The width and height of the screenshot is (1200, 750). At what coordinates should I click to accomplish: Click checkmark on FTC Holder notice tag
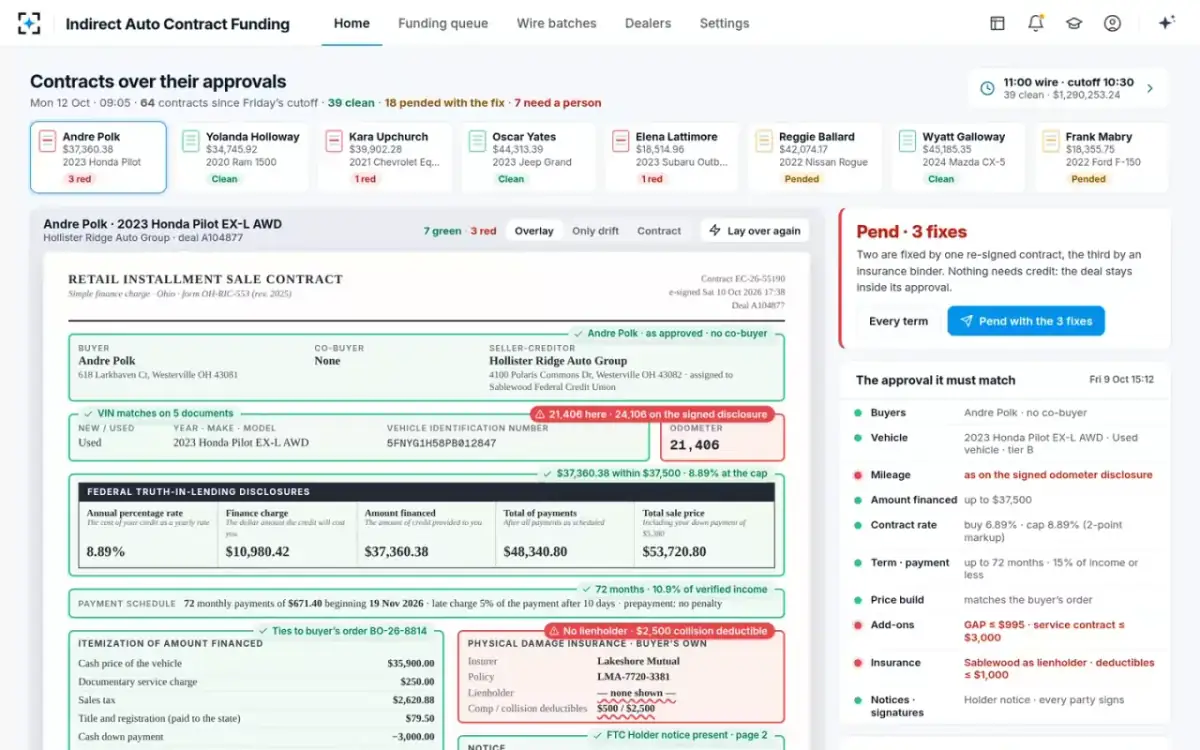(x=597, y=735)
